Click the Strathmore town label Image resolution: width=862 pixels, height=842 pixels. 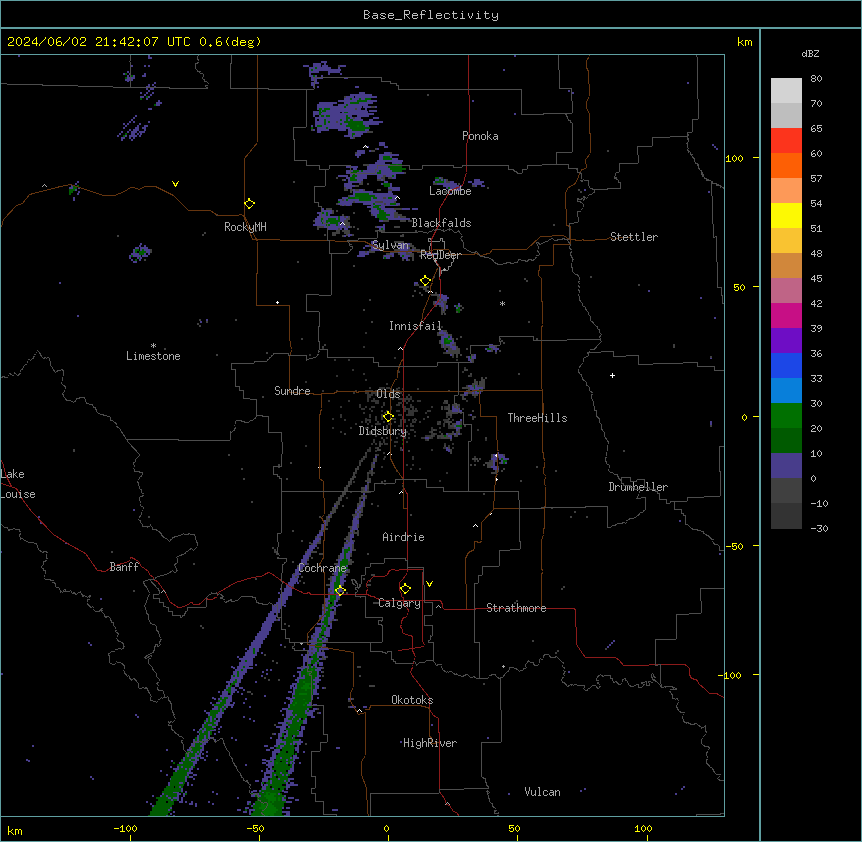pyautogui.click(x=516, y=608)
